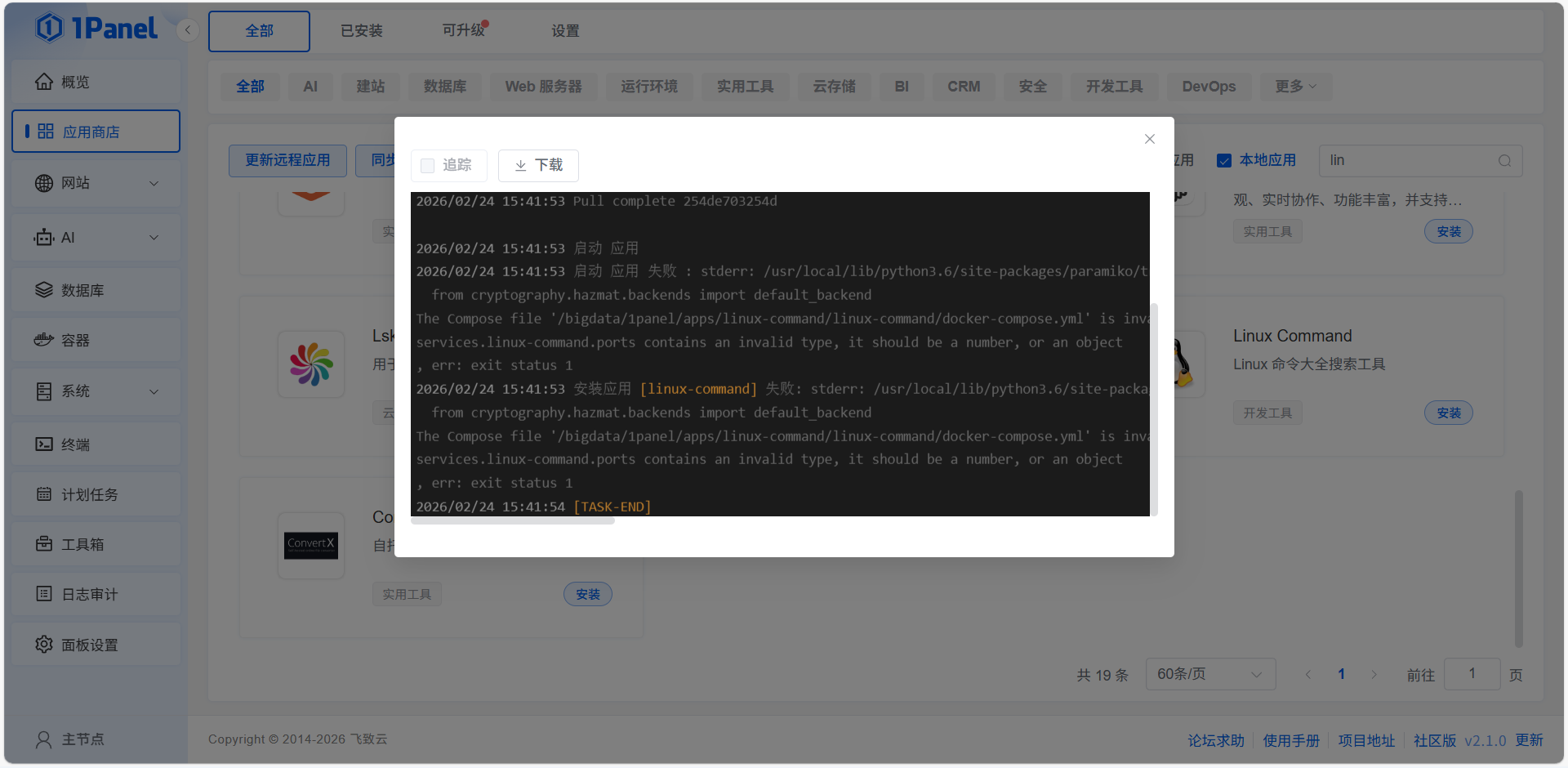This screenshot has width=1568, height=768.
Task: Switch to the 已安装 tab
Action: (x=361, y=31)
